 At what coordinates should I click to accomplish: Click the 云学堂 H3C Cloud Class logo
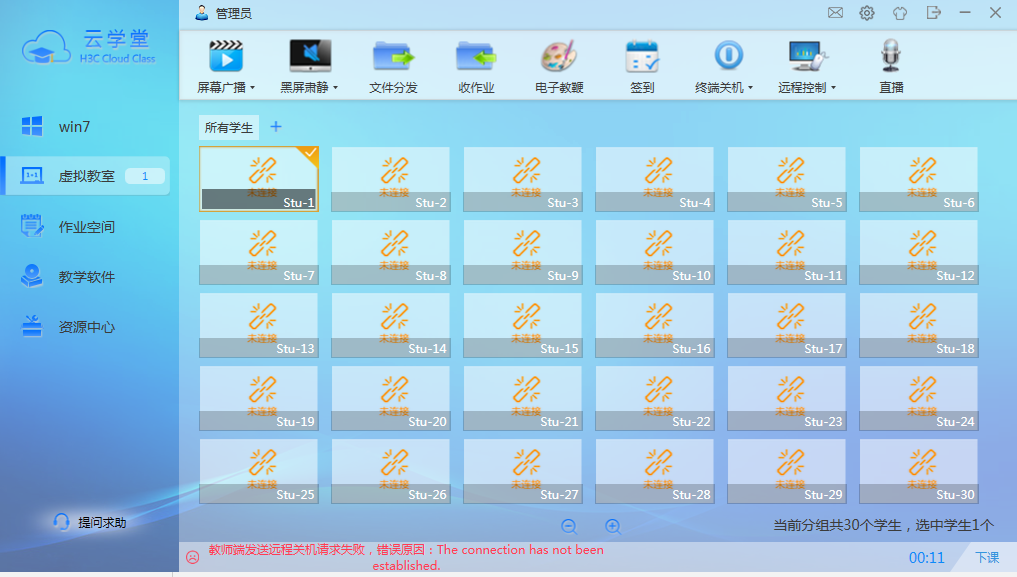click(89, 47)
